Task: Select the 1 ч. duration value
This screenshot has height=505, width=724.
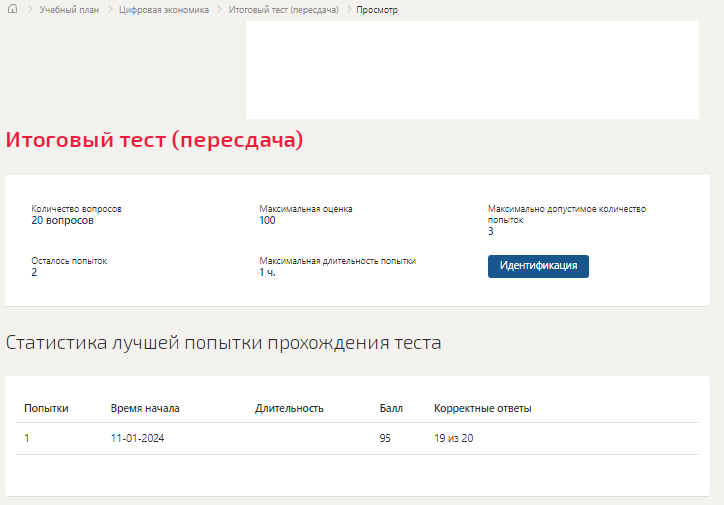Action: click(267, 272)
